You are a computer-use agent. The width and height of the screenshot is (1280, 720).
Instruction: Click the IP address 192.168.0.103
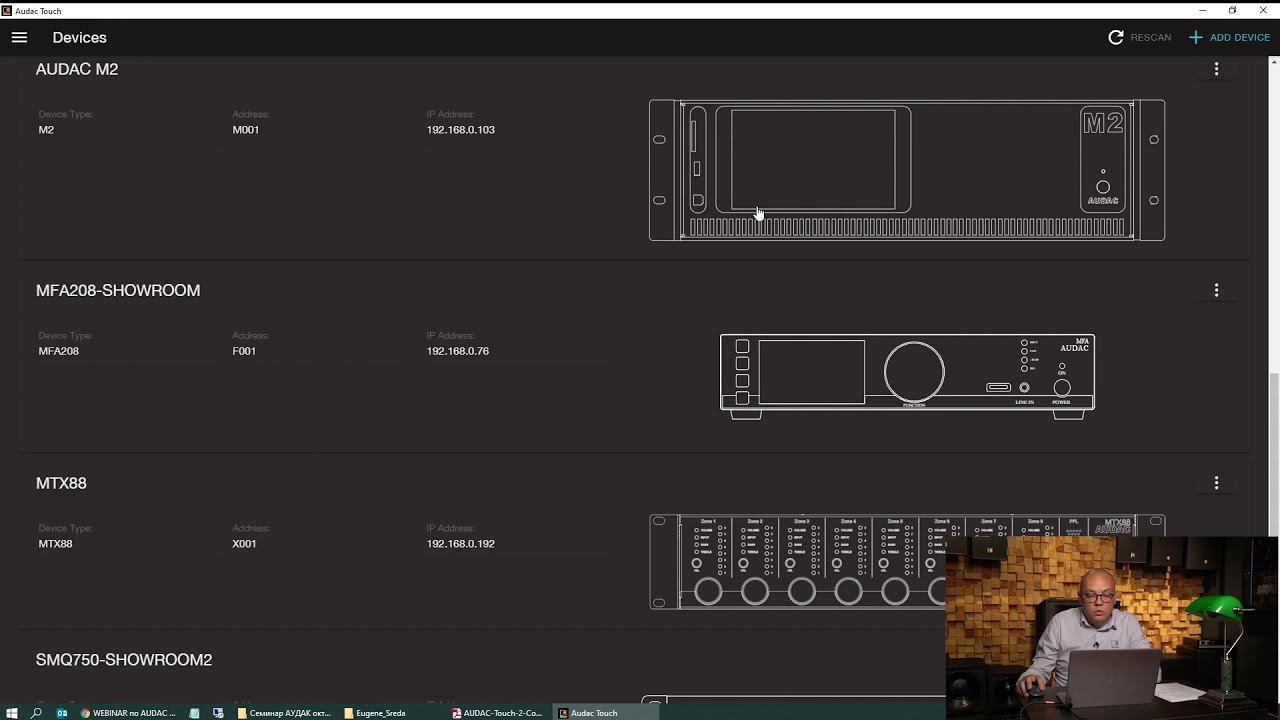[x=461, y=130]
